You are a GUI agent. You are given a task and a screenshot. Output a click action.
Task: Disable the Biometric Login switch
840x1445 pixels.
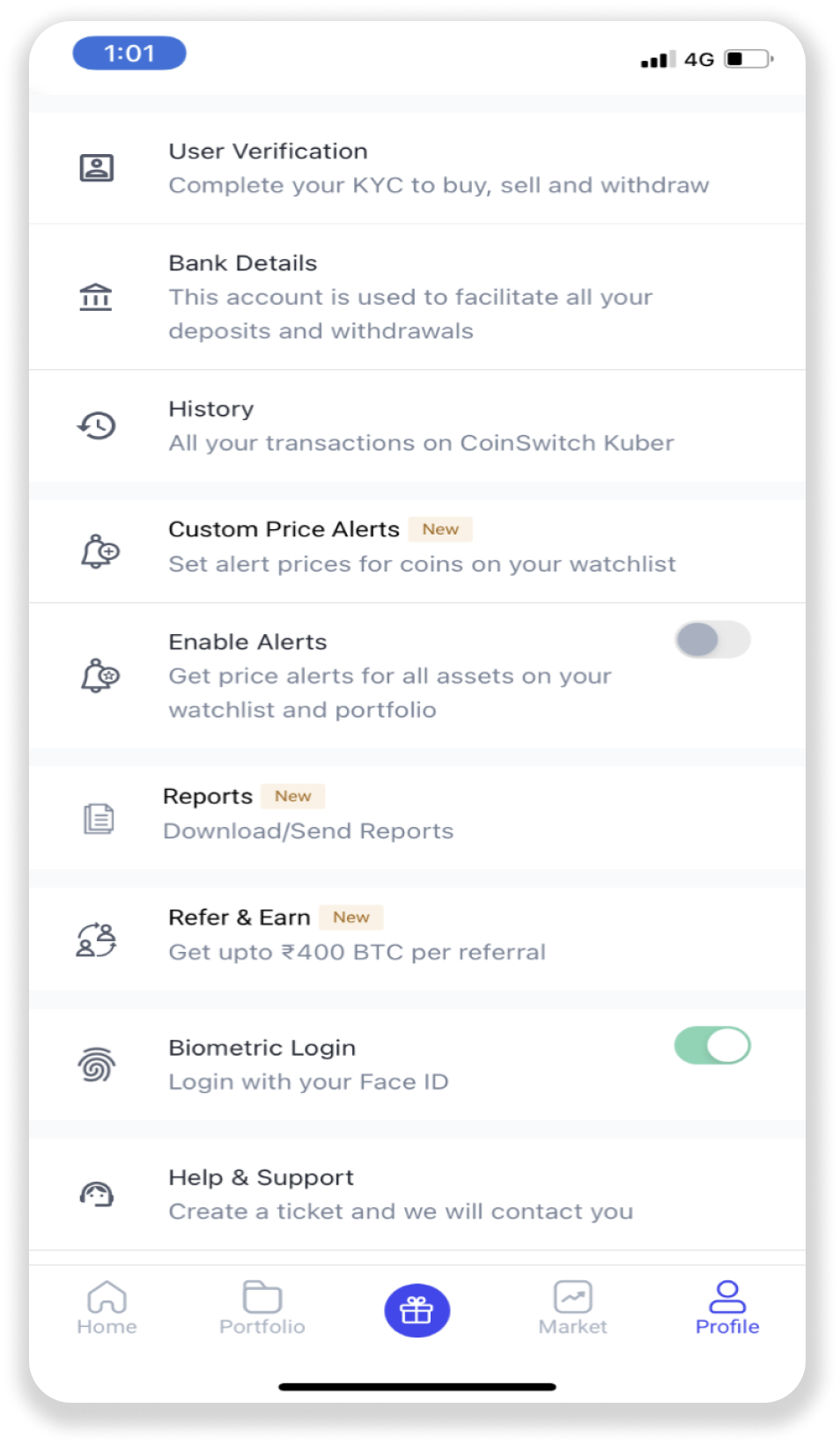(712, 1045)
